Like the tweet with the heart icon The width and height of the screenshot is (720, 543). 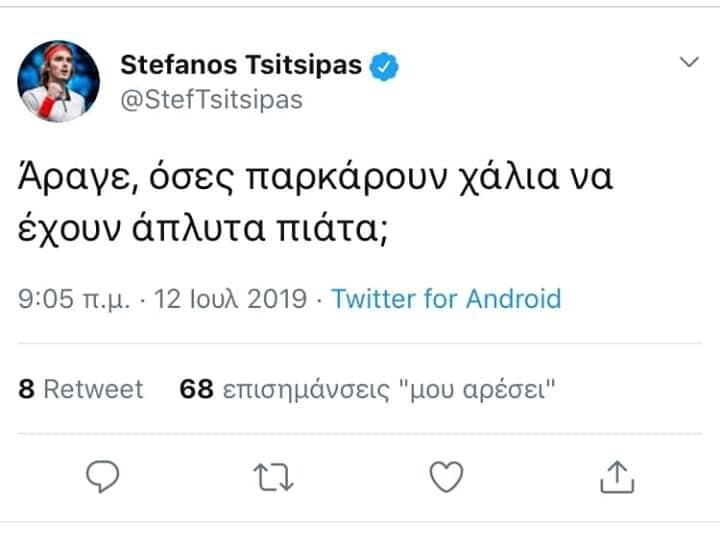click(446, 478)
